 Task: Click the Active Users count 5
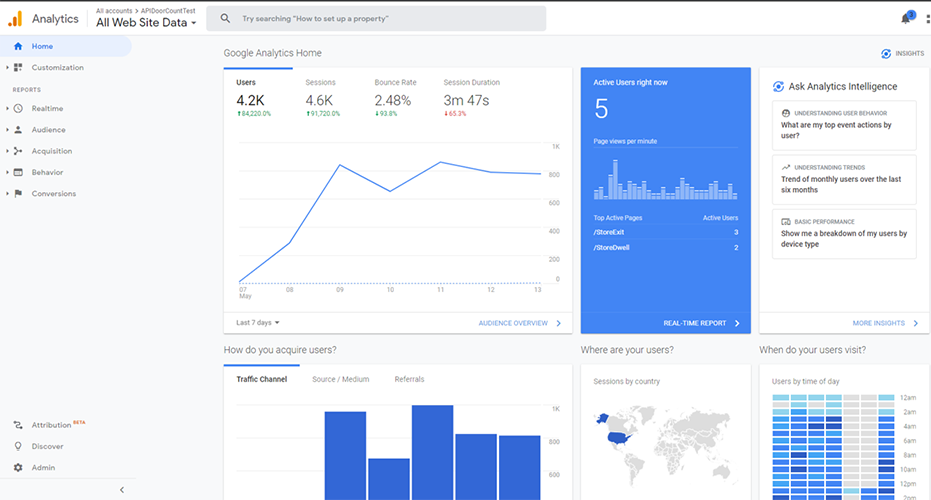tap(601, 109)
